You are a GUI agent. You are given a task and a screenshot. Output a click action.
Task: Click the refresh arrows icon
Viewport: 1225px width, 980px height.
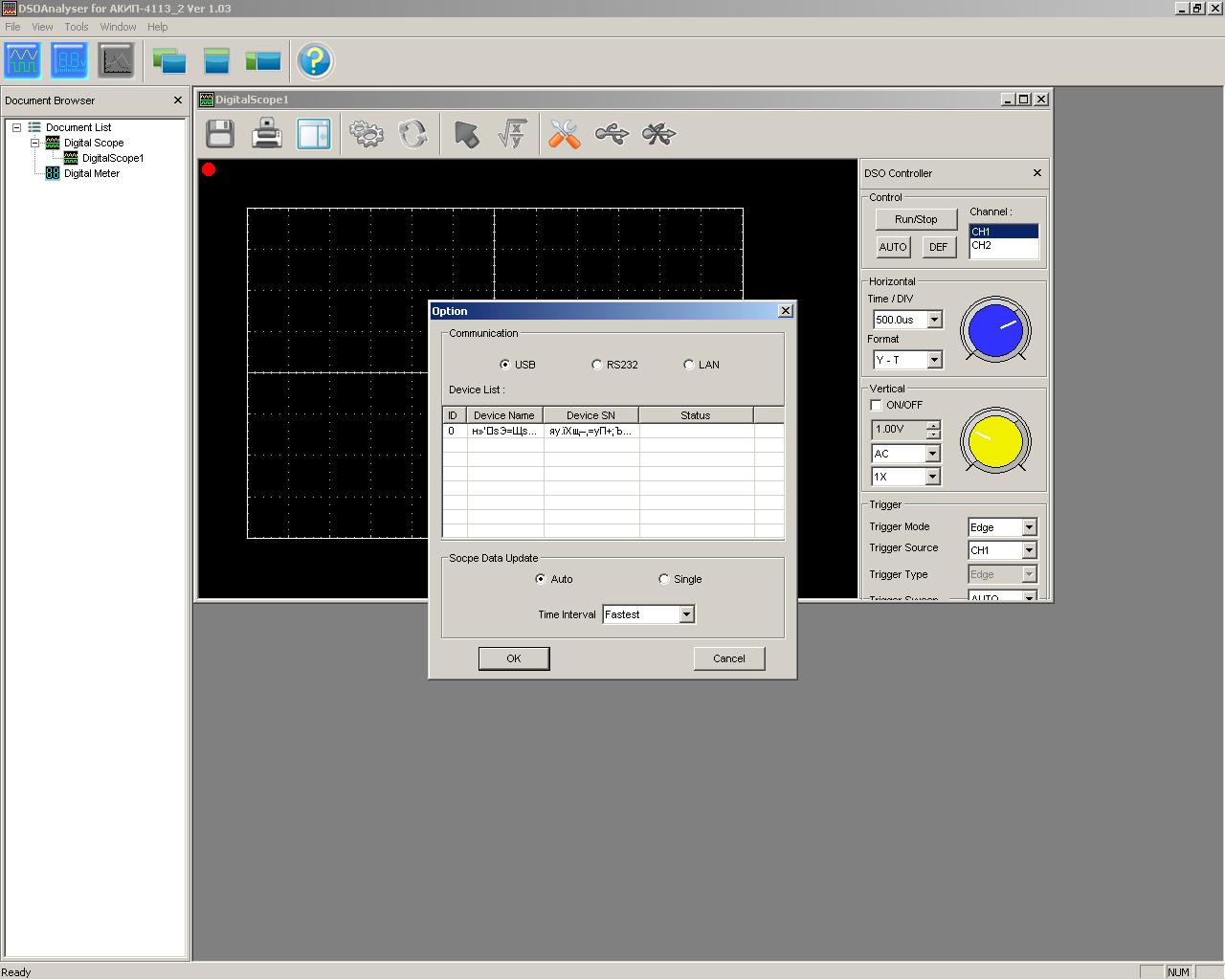(412, 134)
